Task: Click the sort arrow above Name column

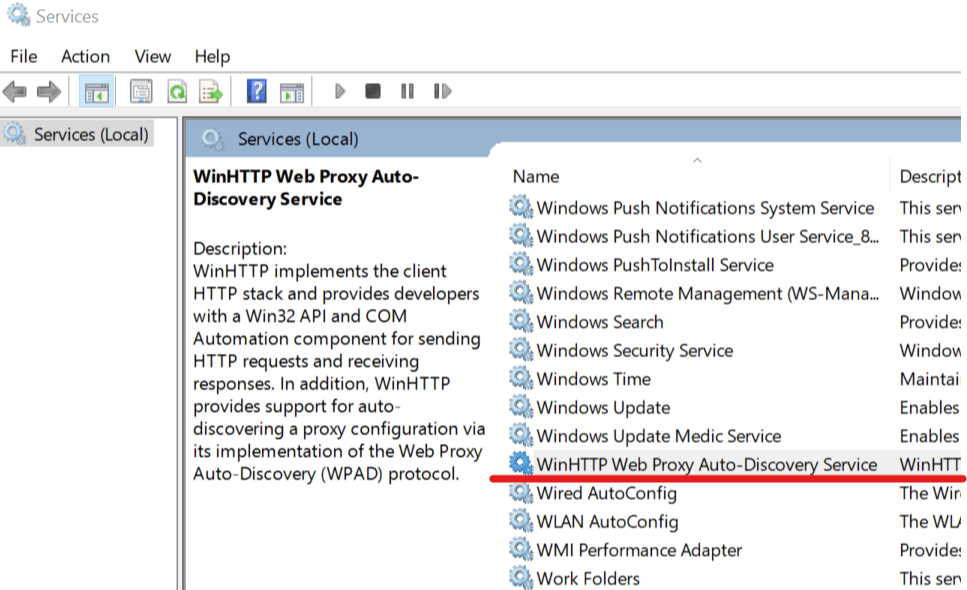Action: coord(697,160)
